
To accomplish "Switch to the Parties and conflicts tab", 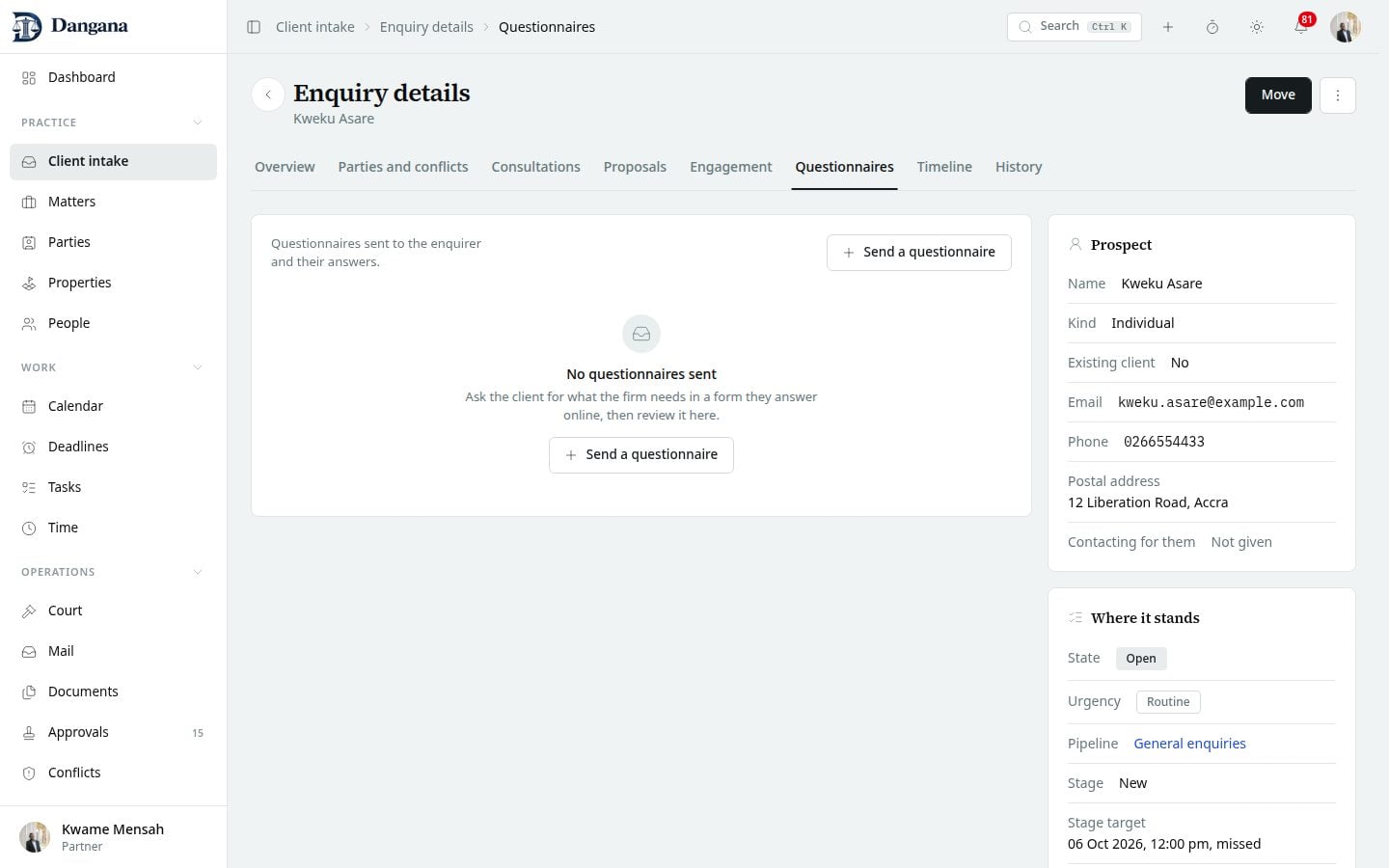I will [403, 167].
